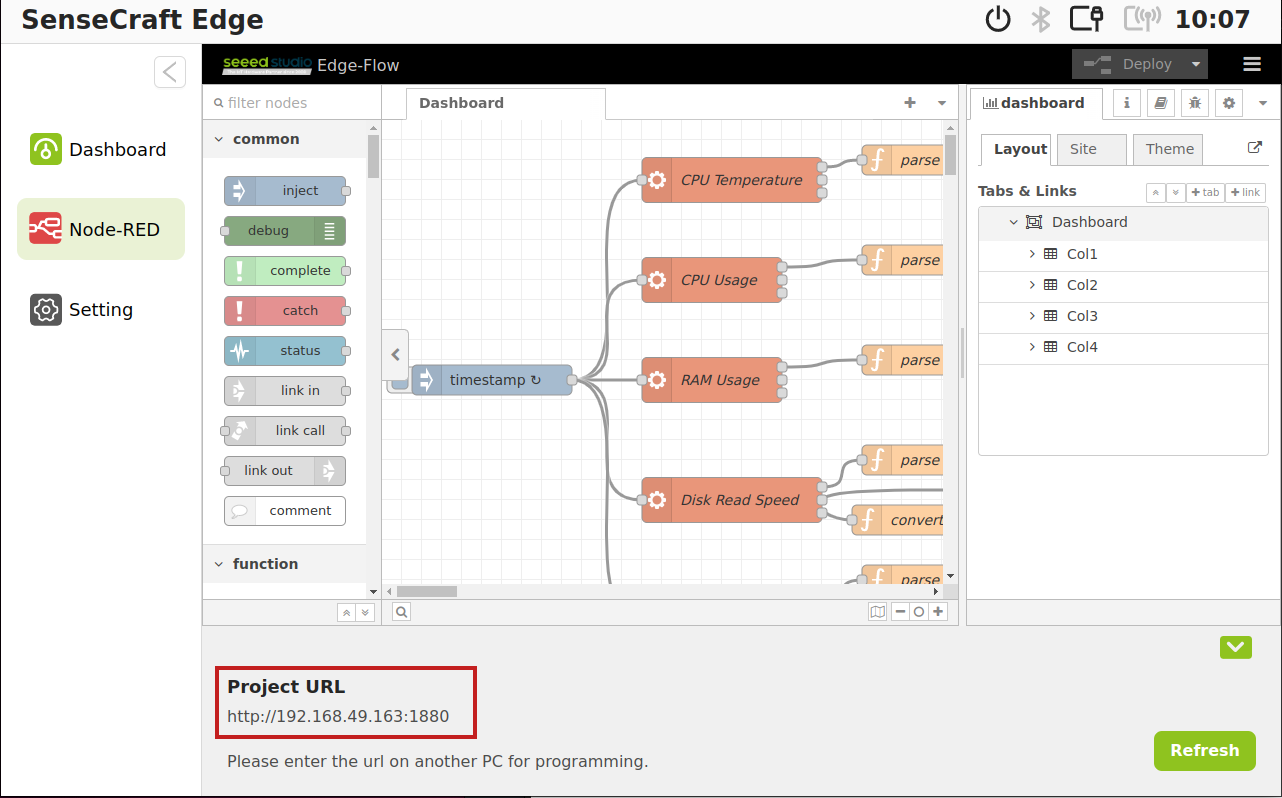The image size is (1282, 798).
Task: Click the +link button
Action: 1245,192
